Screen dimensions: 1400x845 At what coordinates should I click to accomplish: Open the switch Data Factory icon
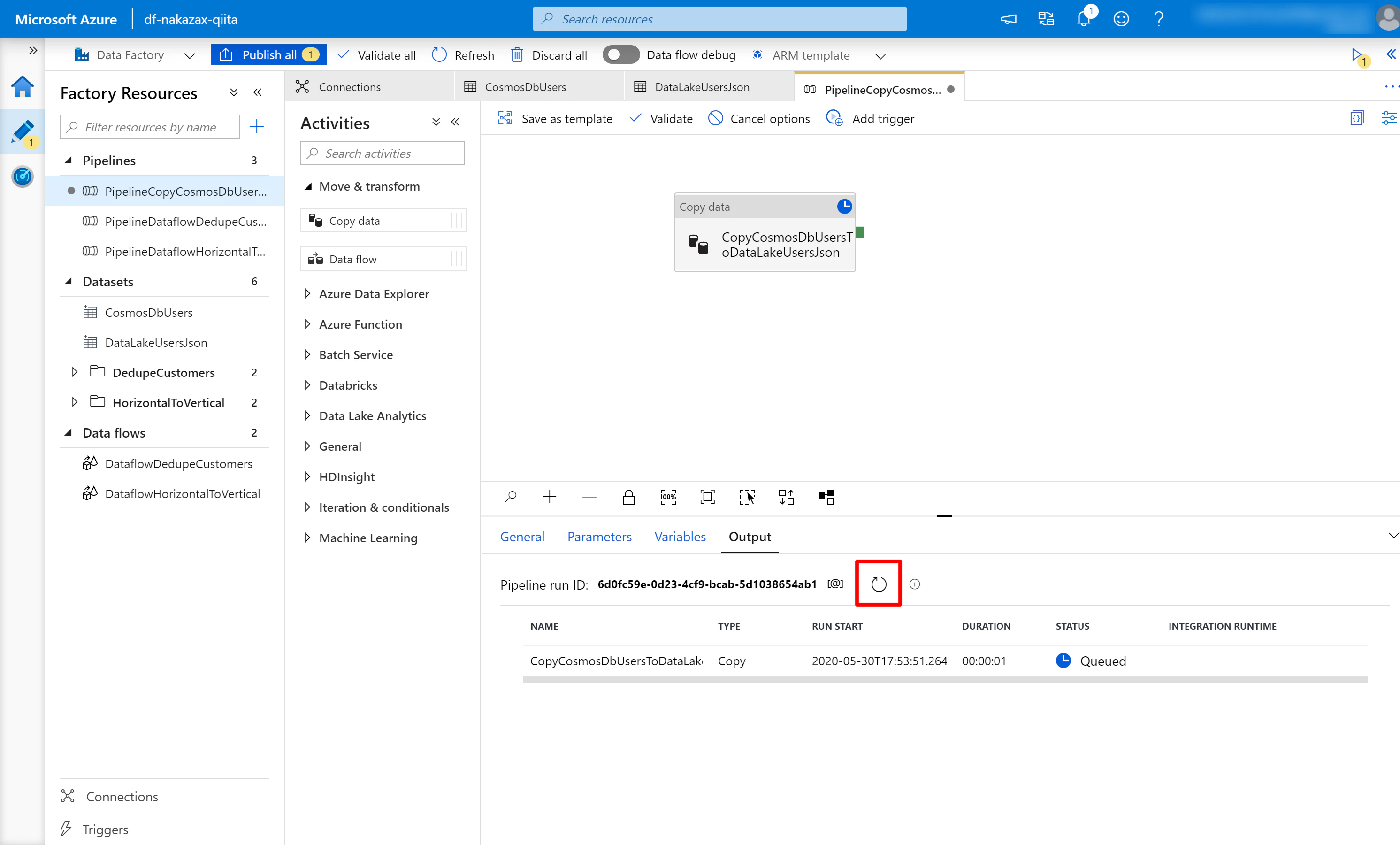(1046, 19)
